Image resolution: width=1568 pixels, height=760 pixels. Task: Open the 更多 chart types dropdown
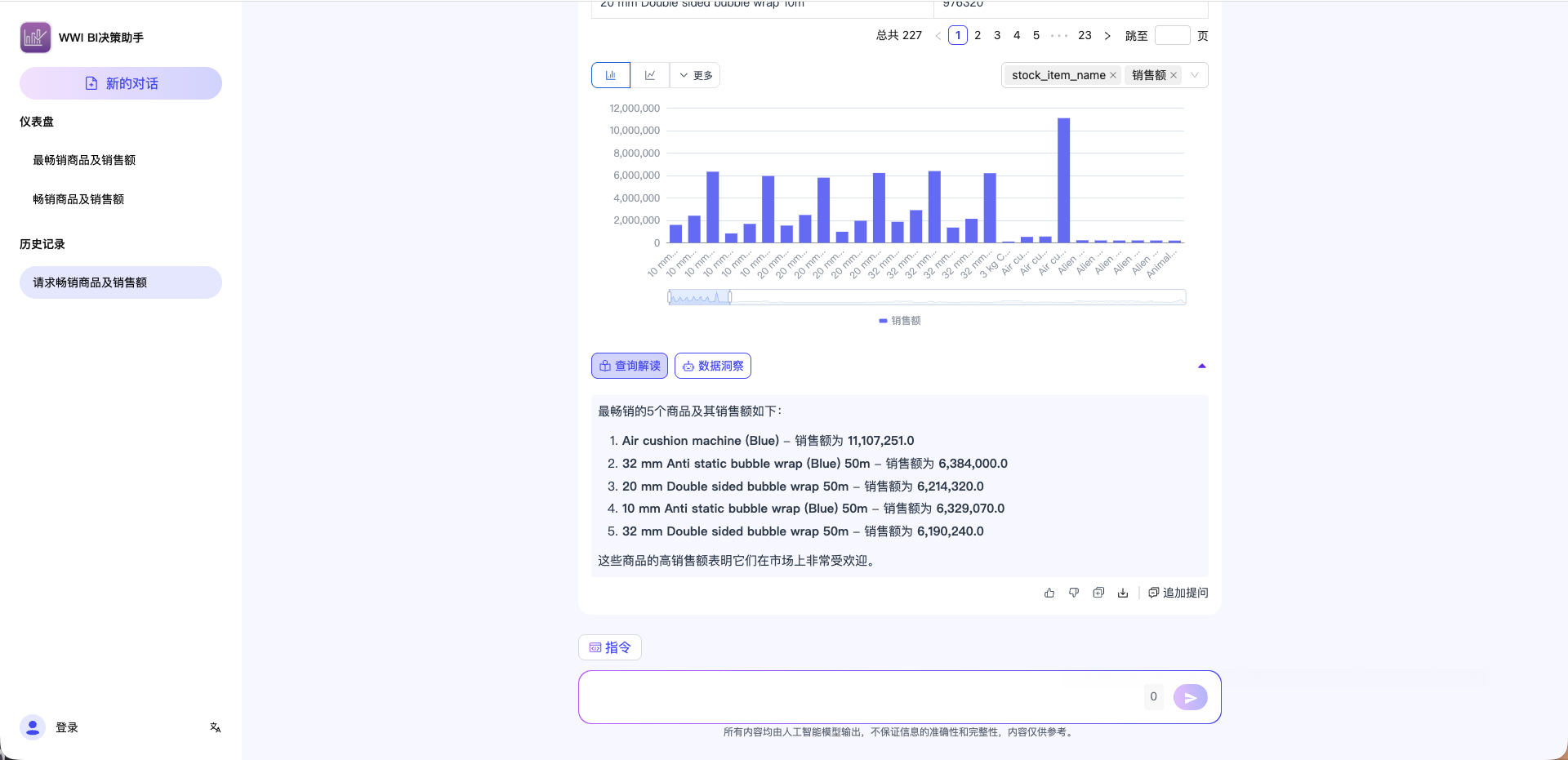pos(696,75)
